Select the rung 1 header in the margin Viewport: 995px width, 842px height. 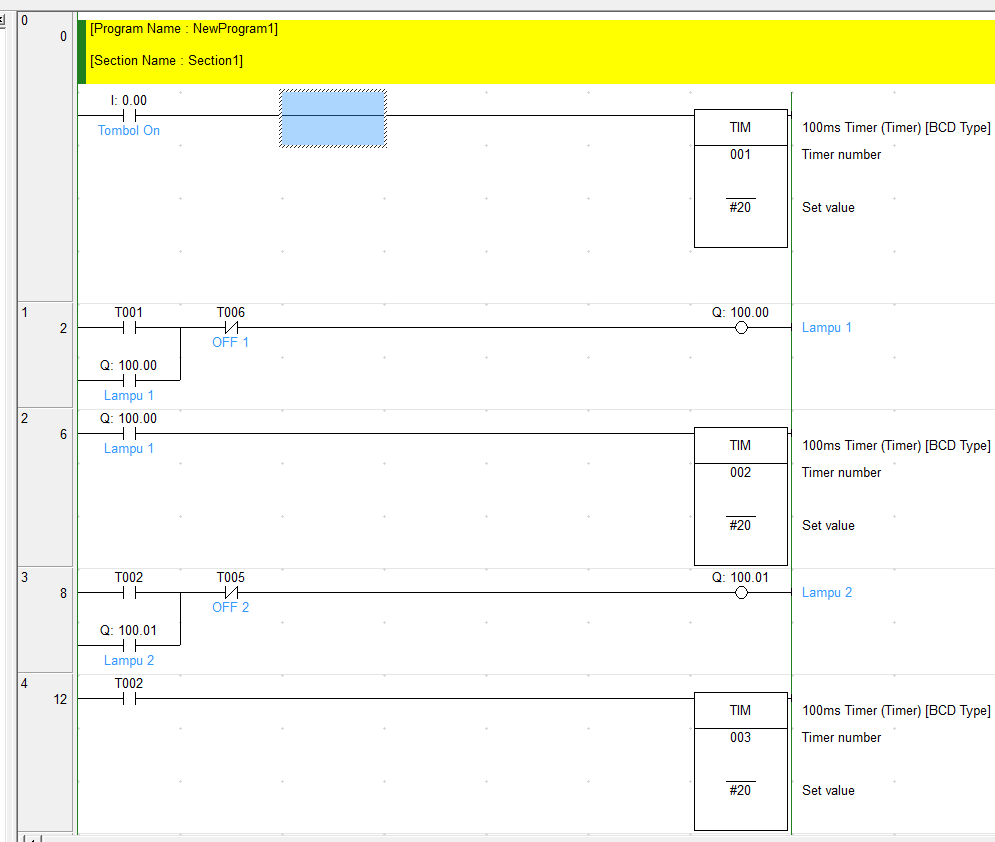[45, 355]
